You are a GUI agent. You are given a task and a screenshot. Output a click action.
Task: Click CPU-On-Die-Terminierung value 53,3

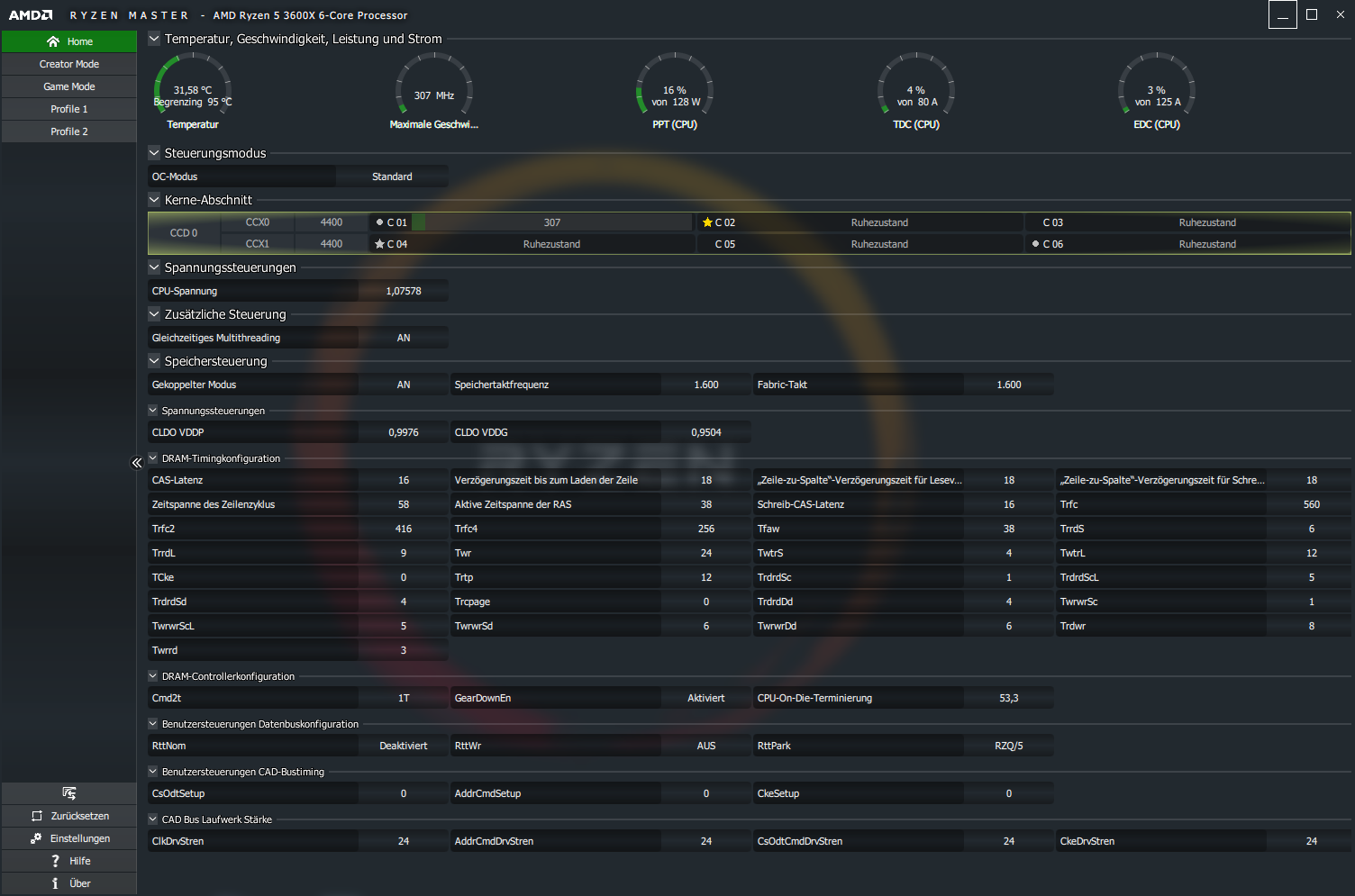point(1009,698)
